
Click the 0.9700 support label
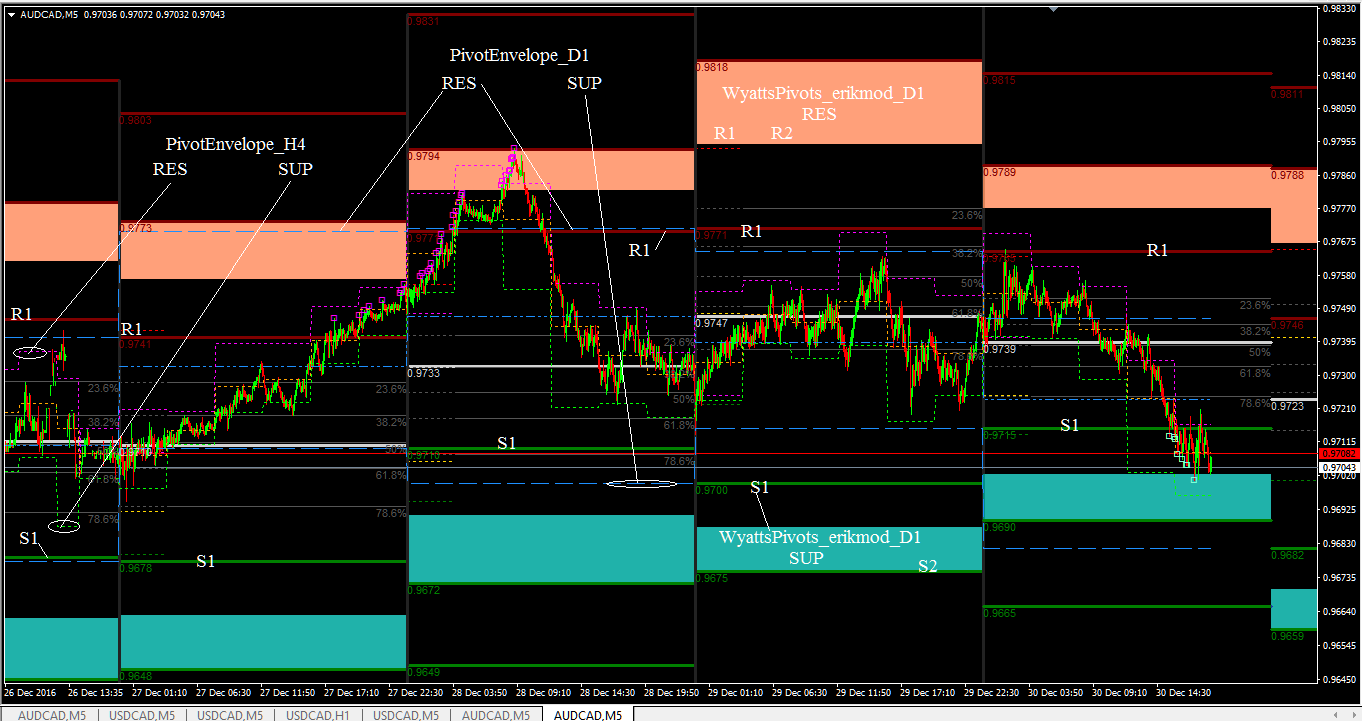712,491
